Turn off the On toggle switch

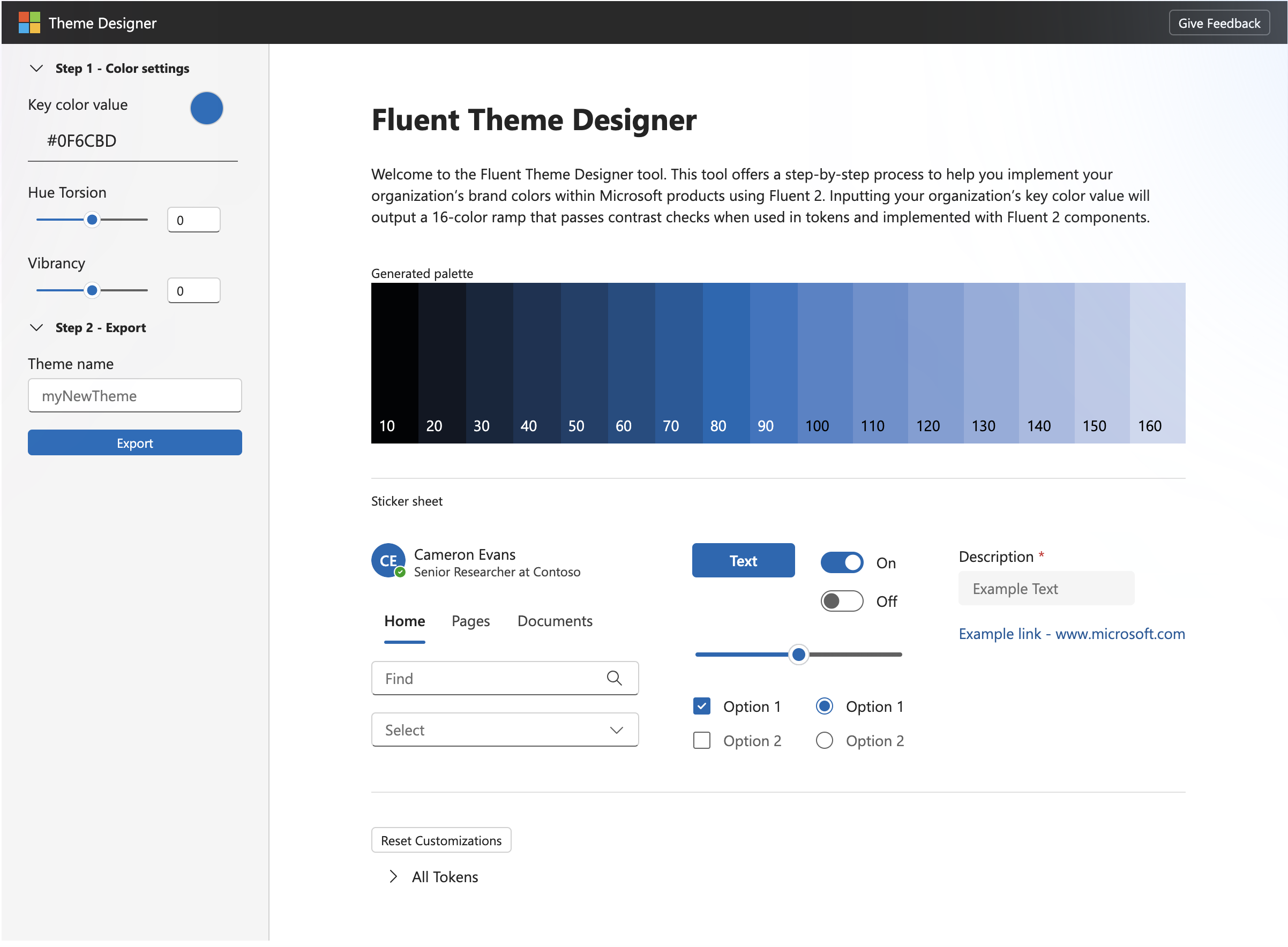(x=841, y=562)
